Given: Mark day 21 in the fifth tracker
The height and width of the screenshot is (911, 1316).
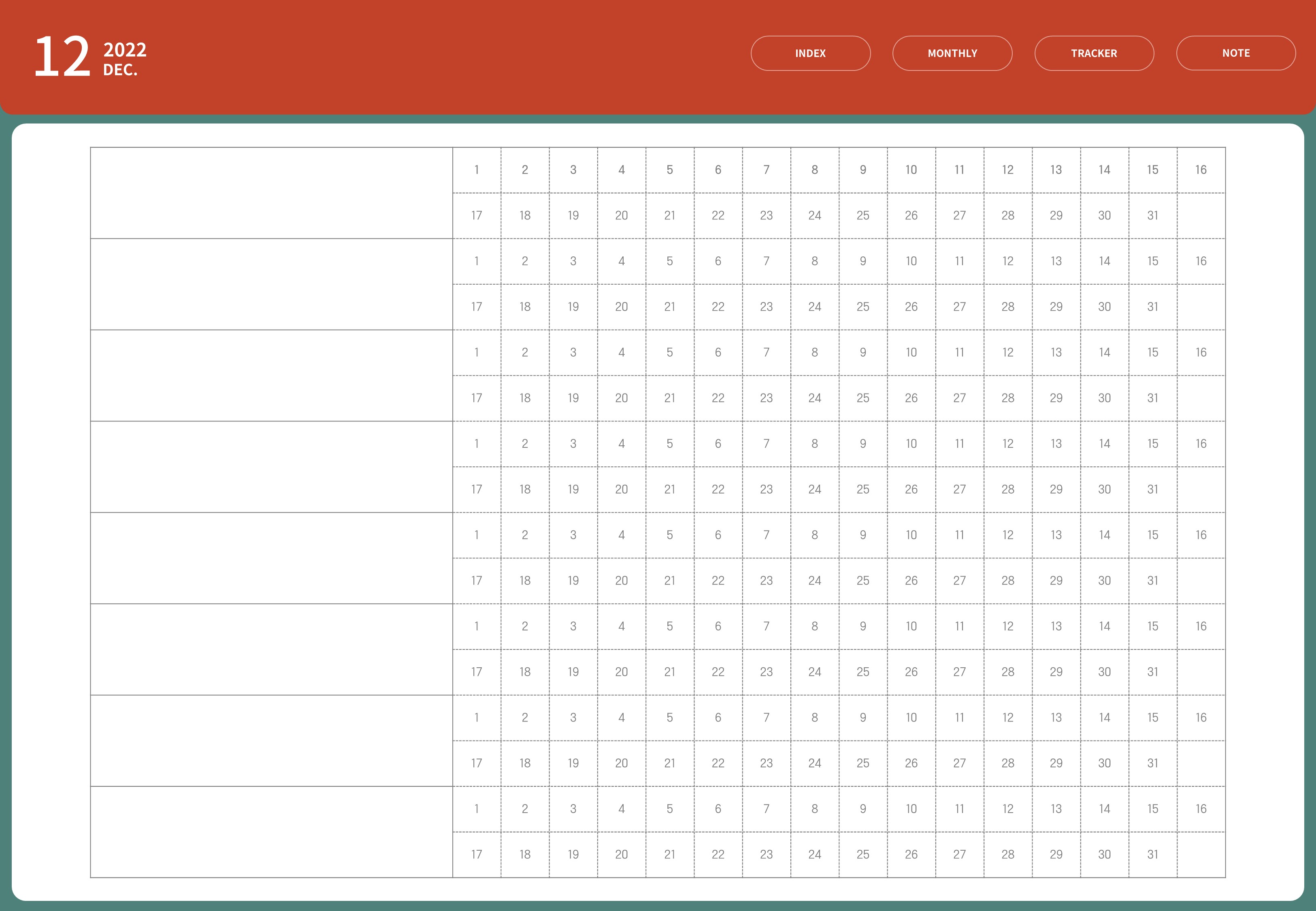Looking at the screenshot, I should tap(670, 581).
